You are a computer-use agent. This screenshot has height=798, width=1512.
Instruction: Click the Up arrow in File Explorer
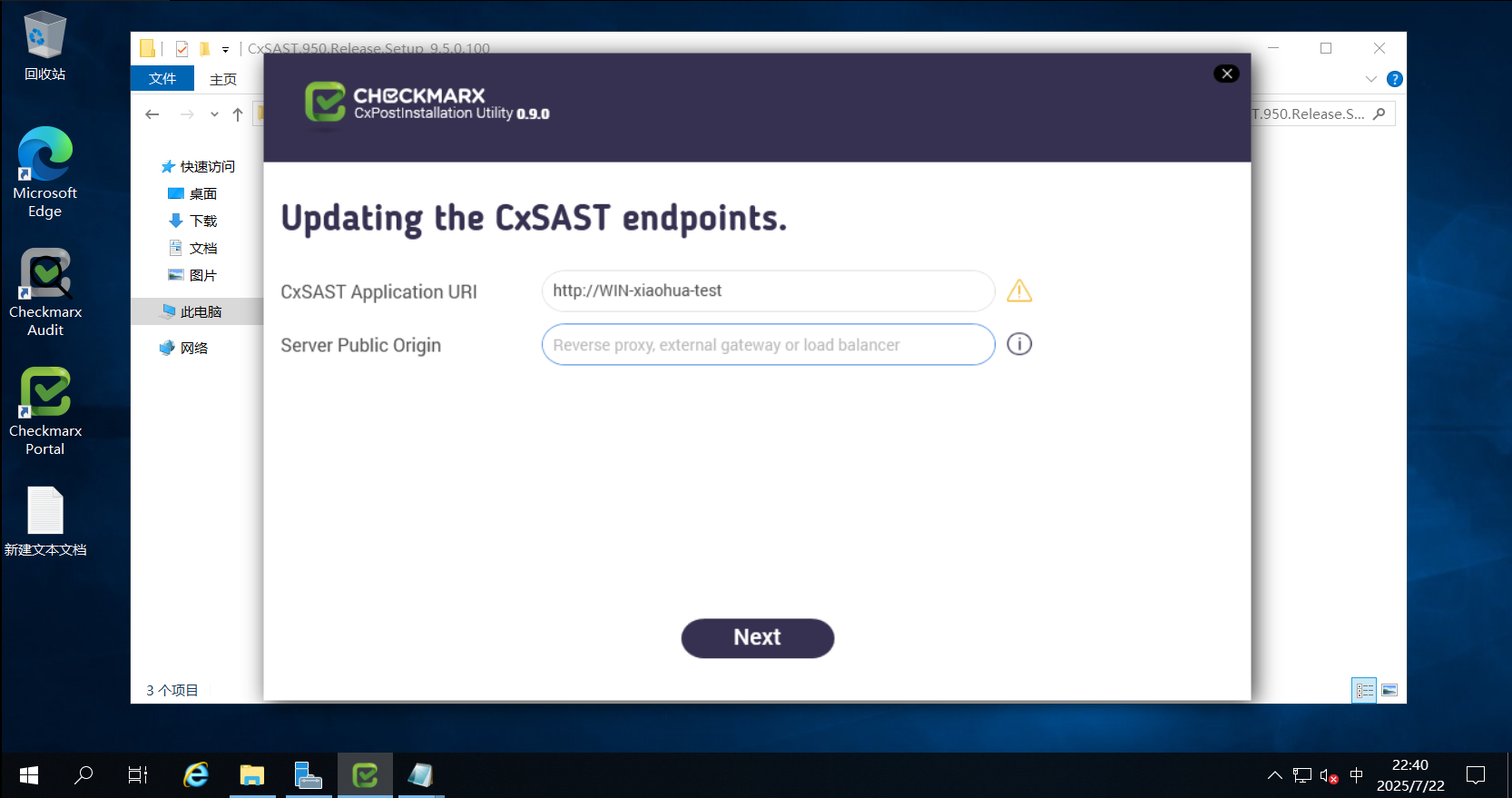tap(238, 114)
